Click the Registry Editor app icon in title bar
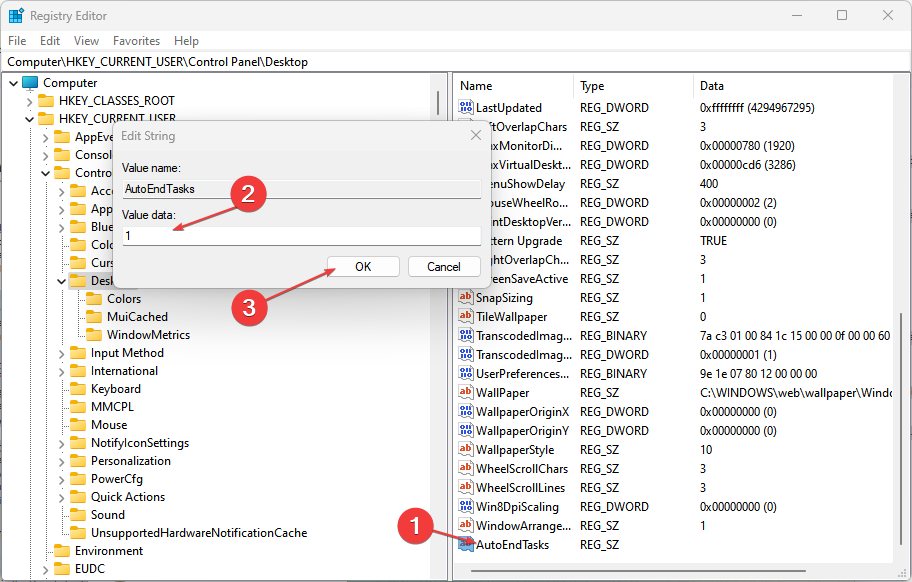 pos(16,15)
